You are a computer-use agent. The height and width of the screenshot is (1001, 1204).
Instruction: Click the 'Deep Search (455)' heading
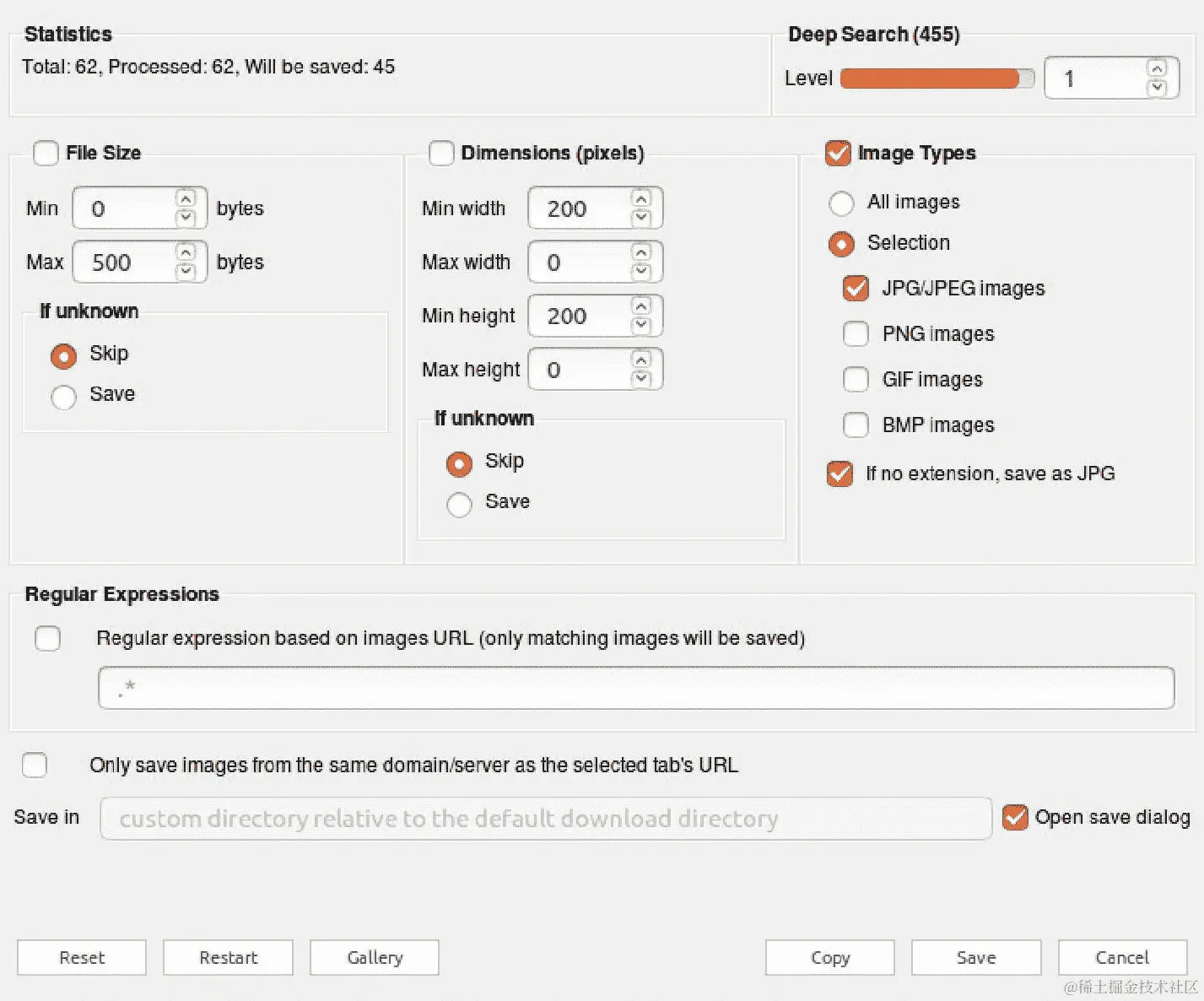coord(873,35)
